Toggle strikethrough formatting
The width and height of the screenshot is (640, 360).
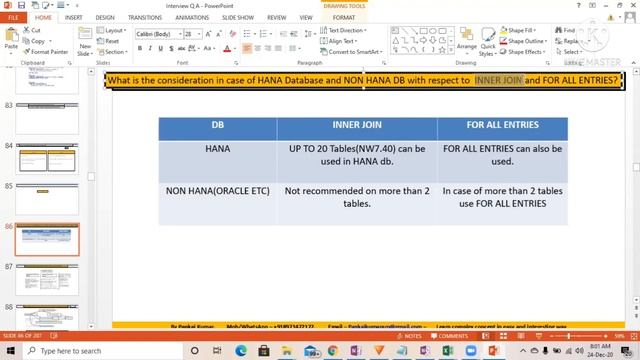click(x=182, y=49)
